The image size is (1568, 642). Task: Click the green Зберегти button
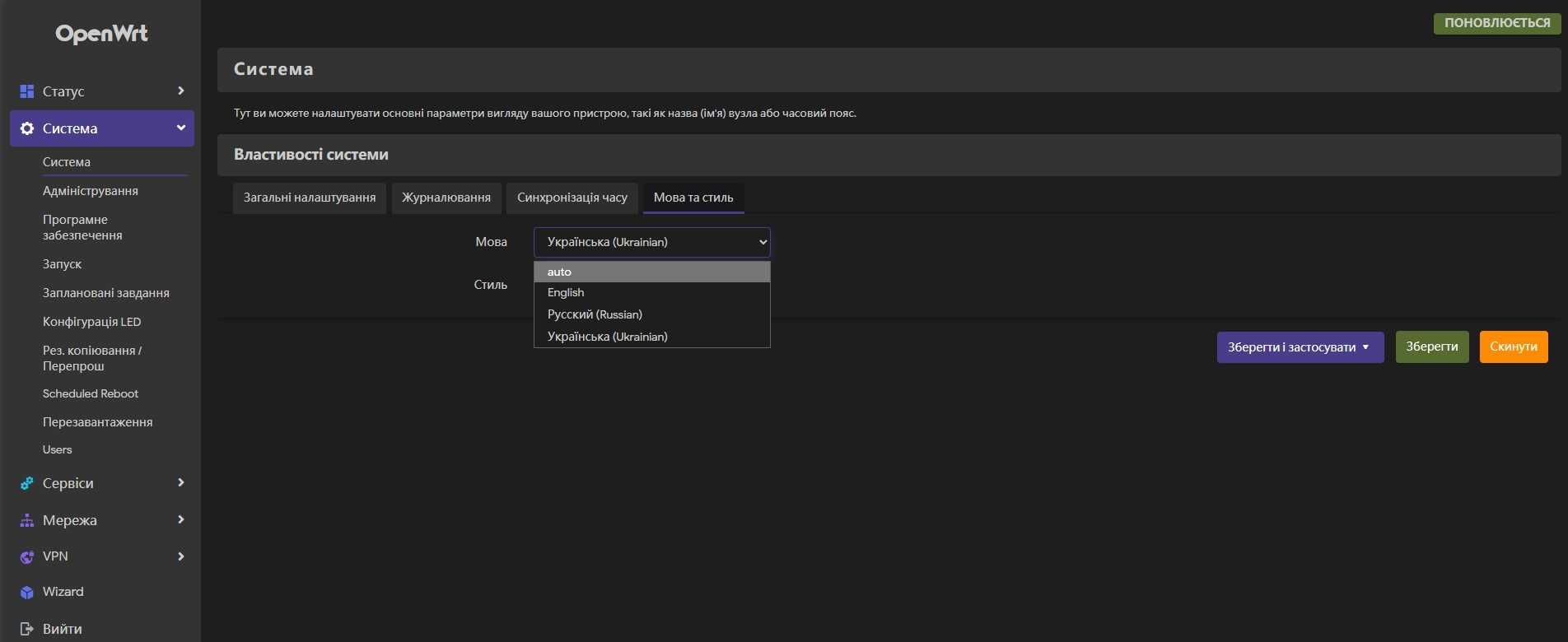[x=1432, y=347]
